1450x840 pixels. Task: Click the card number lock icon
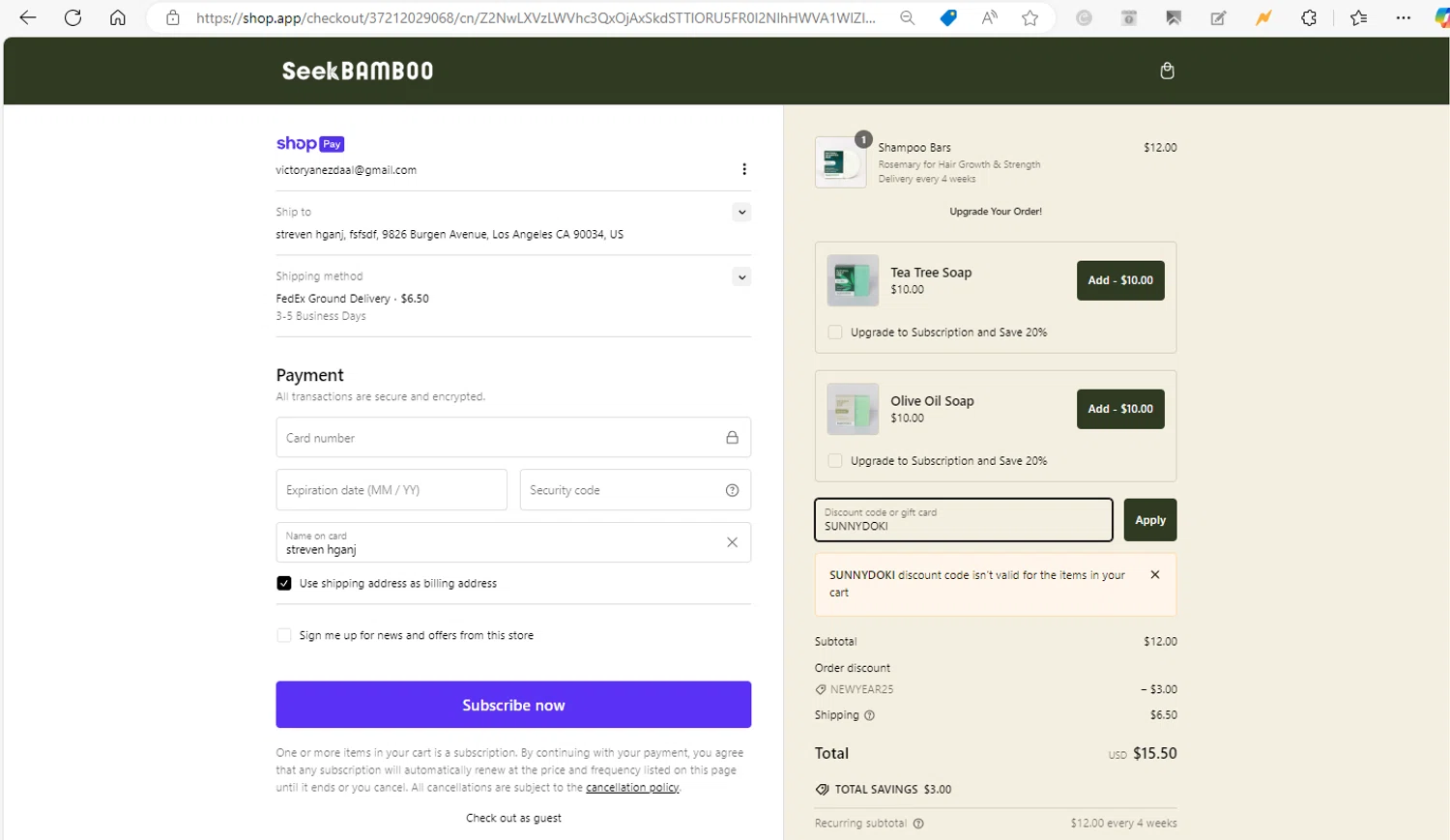tap(732, 438)
